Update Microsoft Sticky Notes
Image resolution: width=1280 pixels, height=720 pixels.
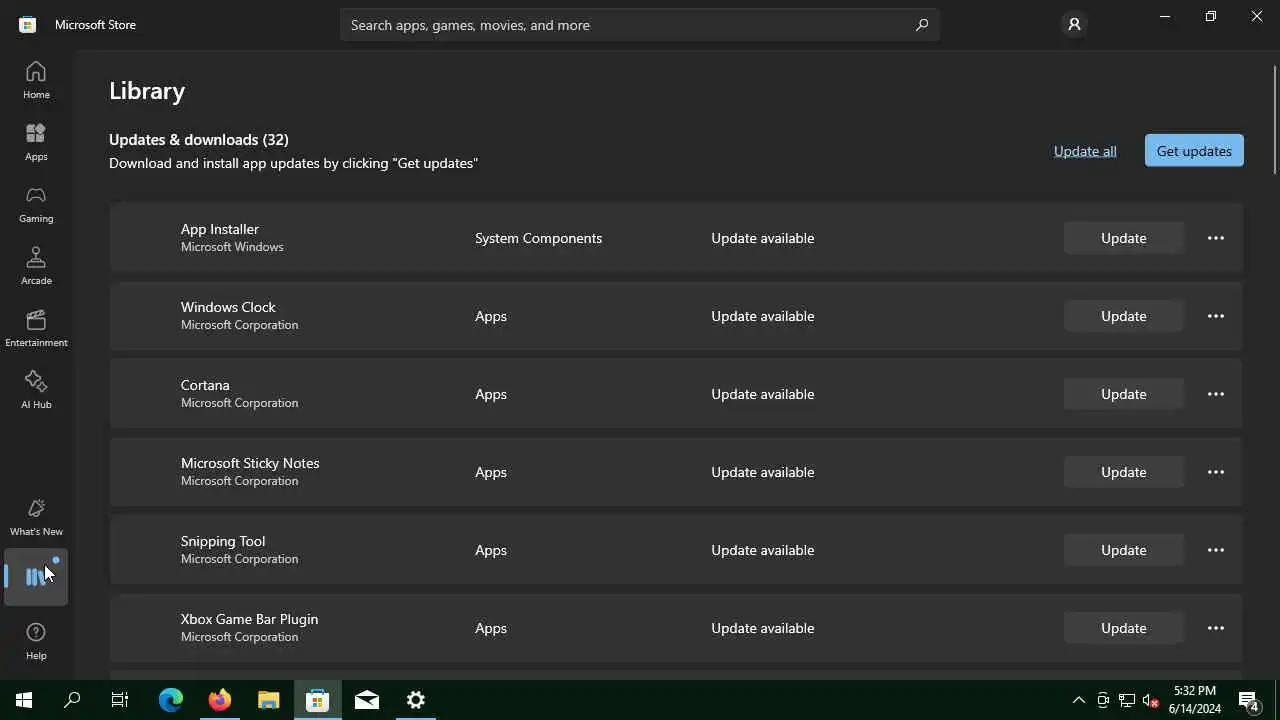click(1124, 472)
